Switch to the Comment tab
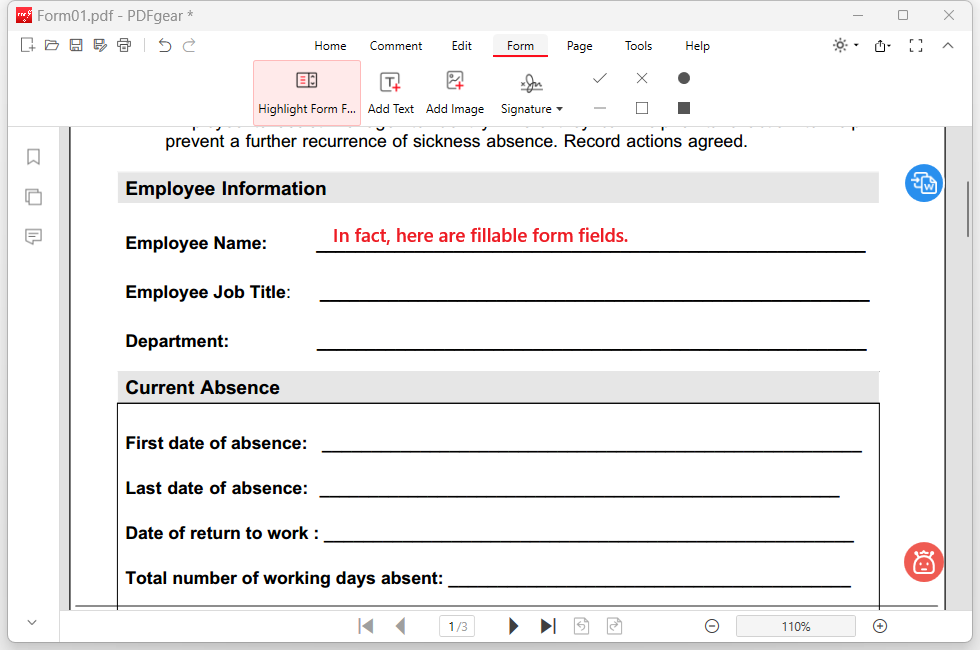980x650 pixels. point(396,46)
